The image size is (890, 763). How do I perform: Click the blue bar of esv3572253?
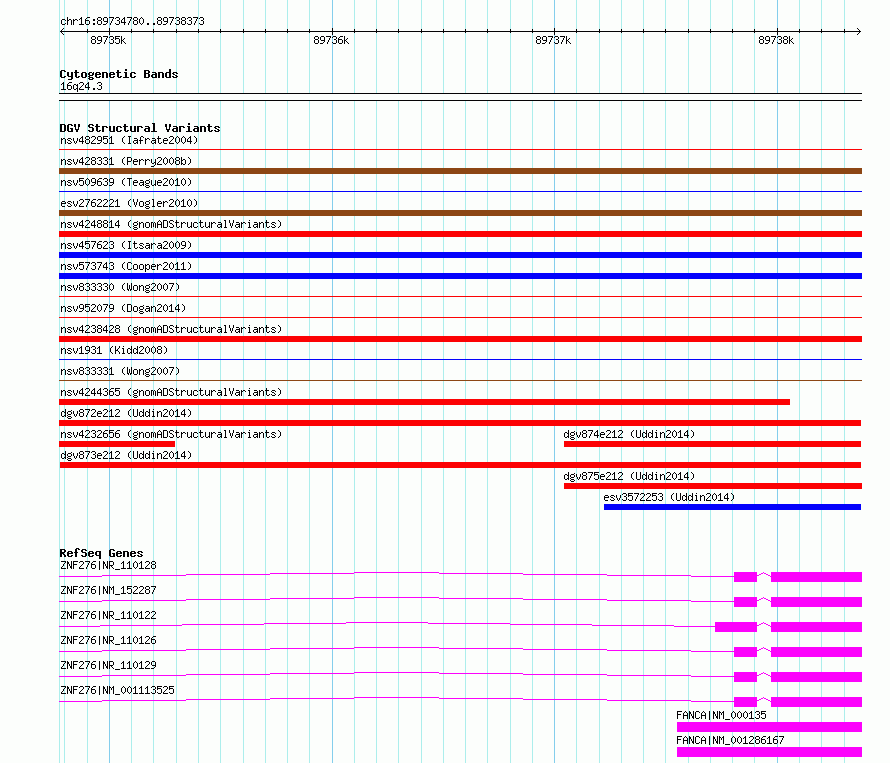(732, 507)
